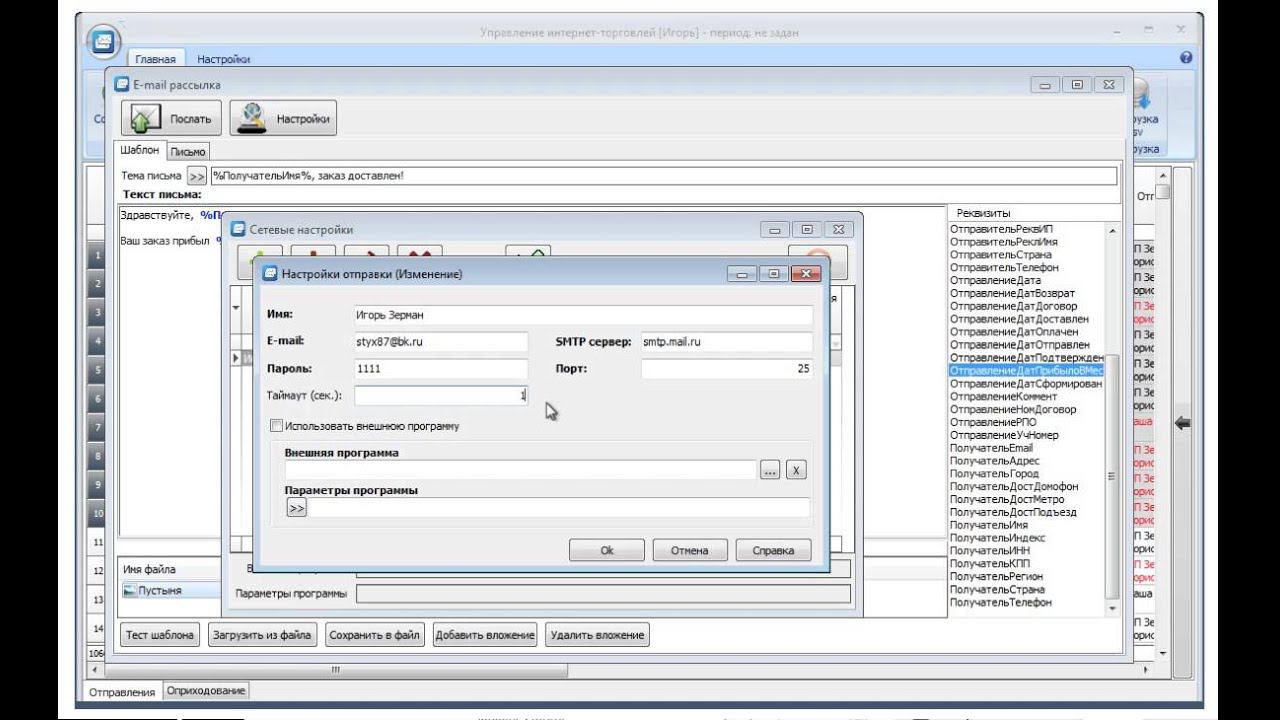
Task: Click the browse (...) button for Внешняя программа
Action: (x=769, y=470)
